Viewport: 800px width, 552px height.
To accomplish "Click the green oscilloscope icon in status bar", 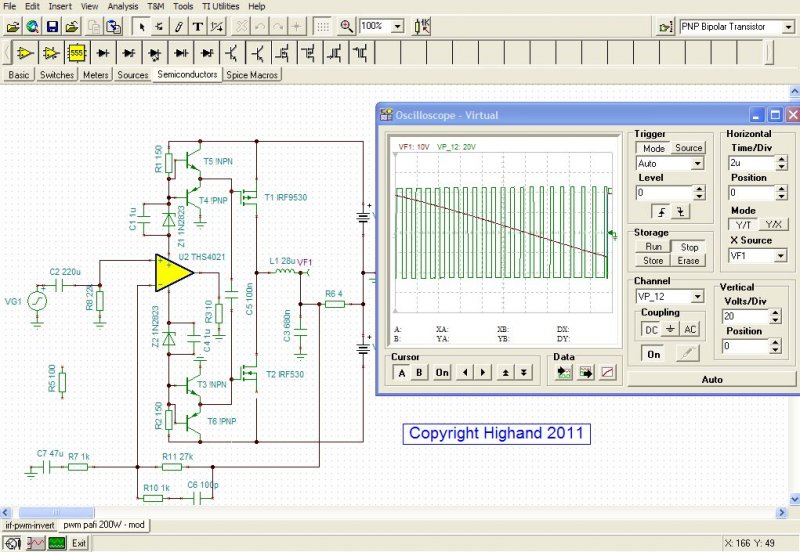I will (57, 543).
